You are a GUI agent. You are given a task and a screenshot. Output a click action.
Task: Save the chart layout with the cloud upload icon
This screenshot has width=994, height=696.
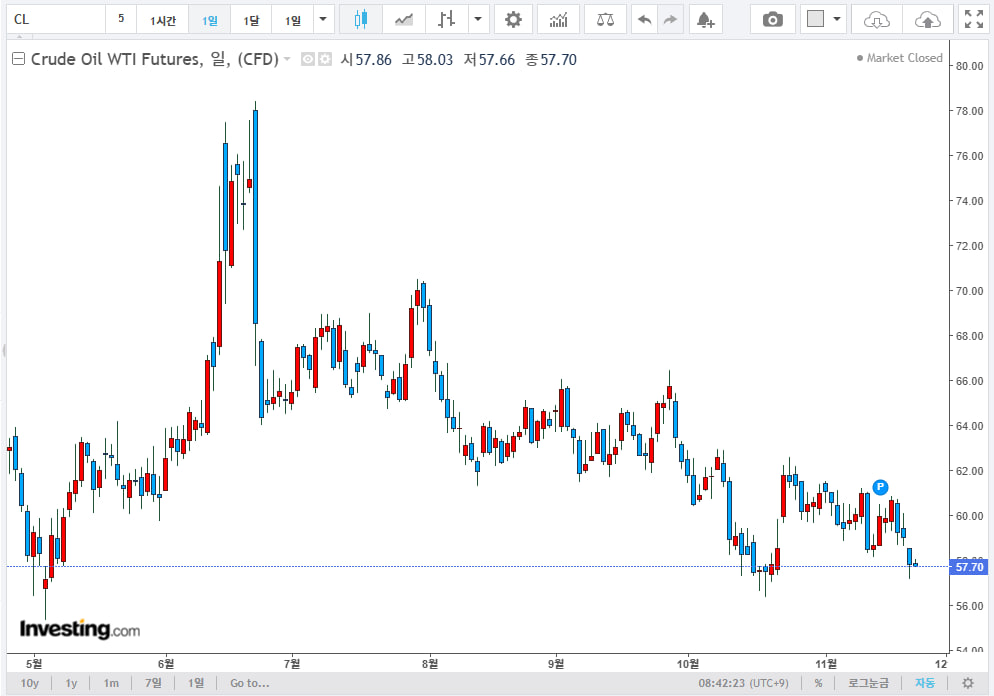click(x=928, y=19)
